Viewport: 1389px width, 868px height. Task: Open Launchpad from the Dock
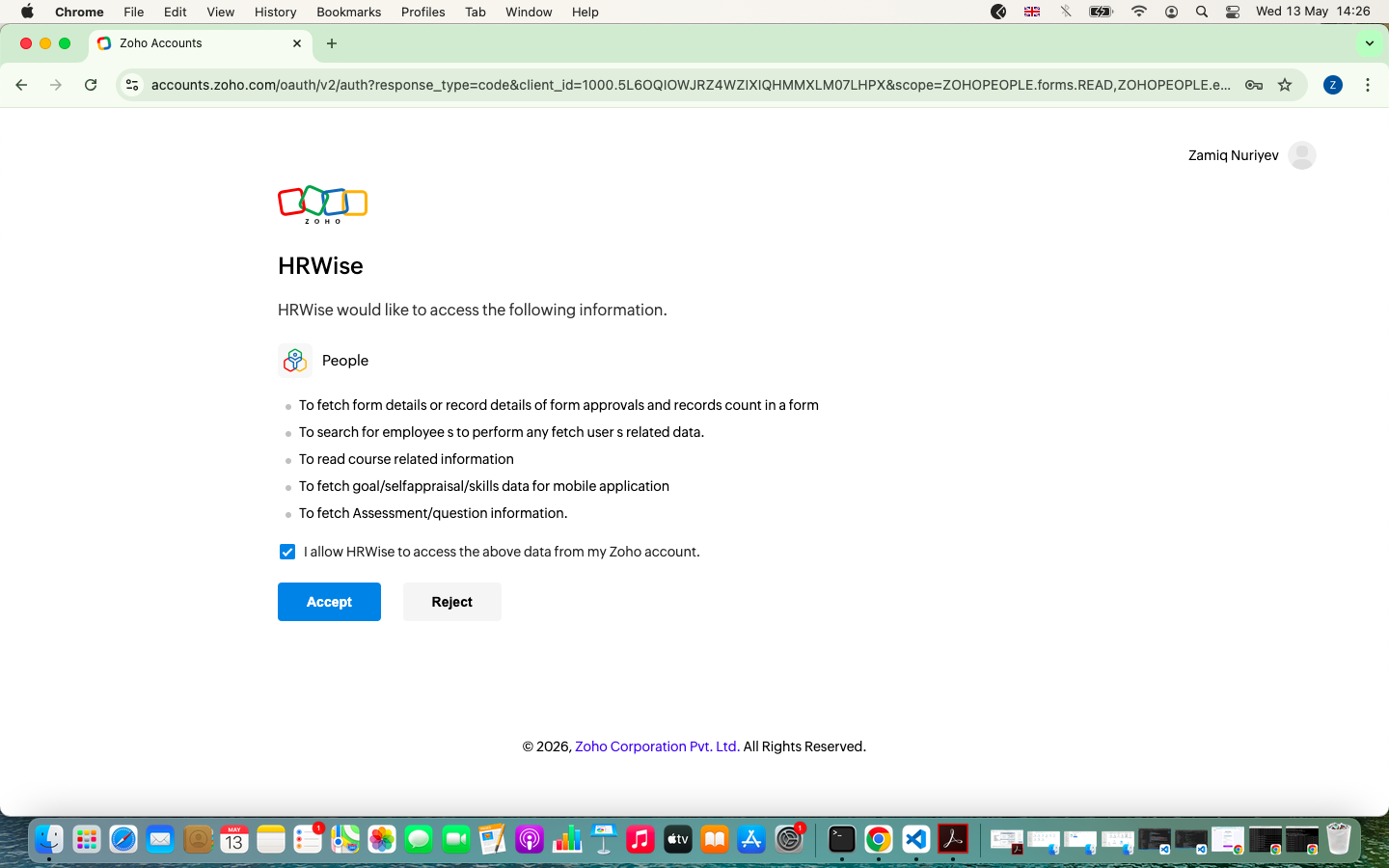(x=87, y=839)
